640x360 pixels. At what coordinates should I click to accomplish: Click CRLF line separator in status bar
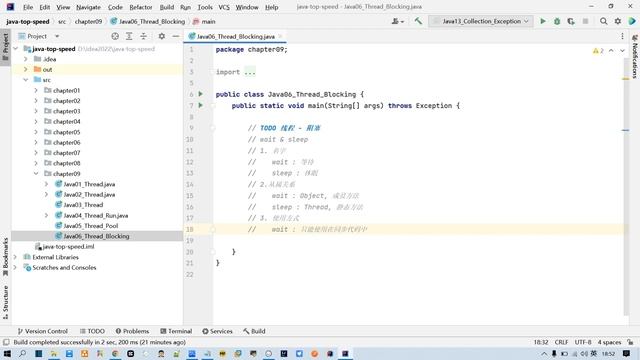coord(561,342)
